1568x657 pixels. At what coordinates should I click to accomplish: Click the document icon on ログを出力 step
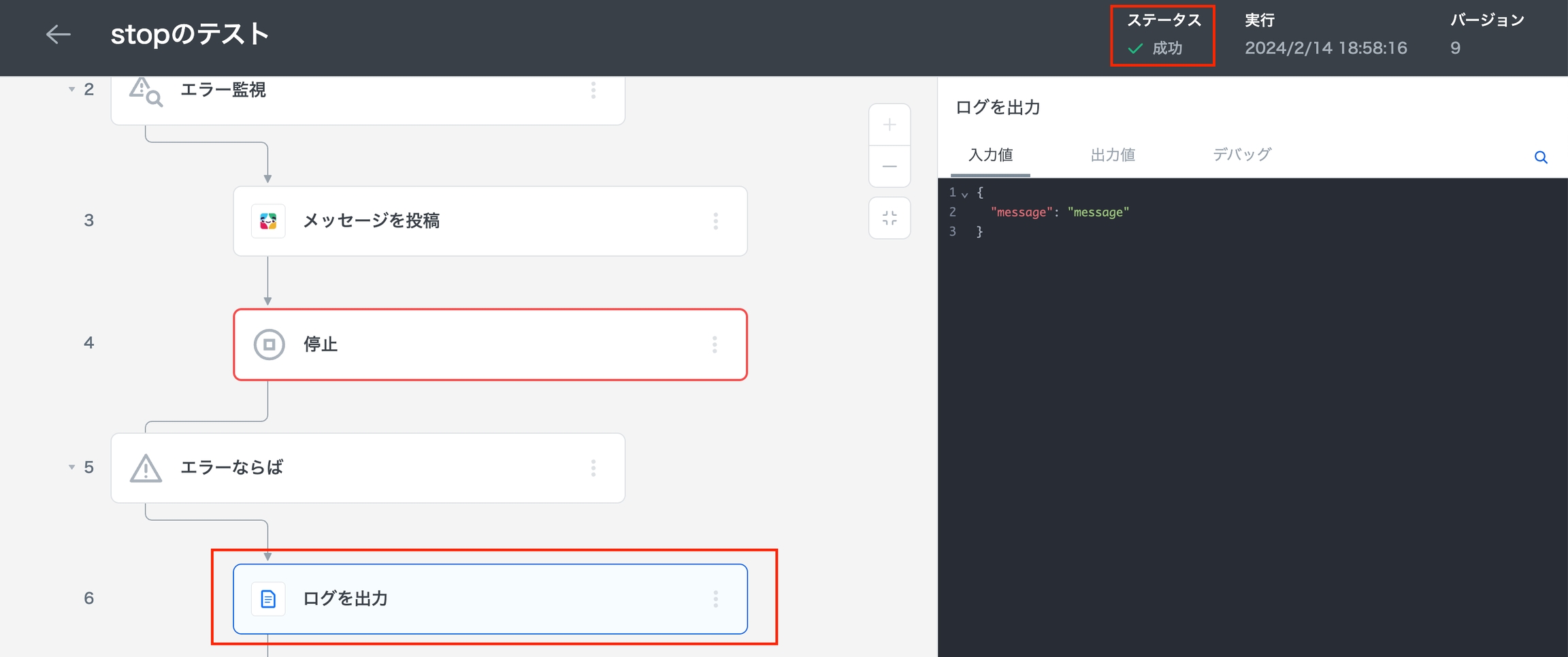point(268,599)
